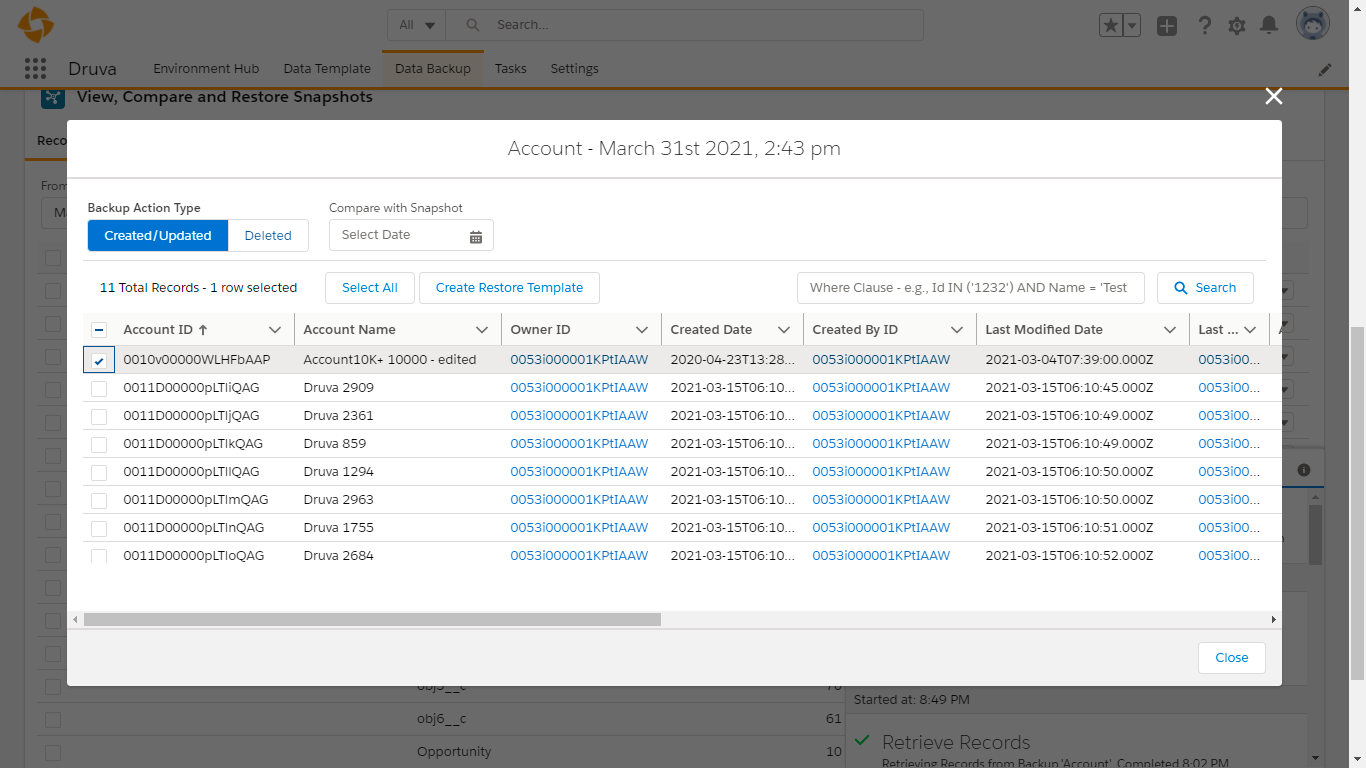Screen dimensions: 1366x768
Task: Open the Help question mark icon
Action: 1205,25
